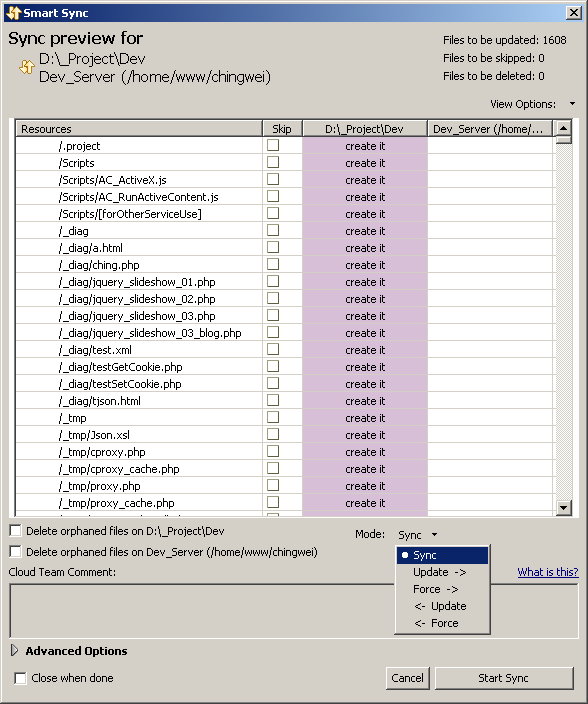
Task: Select /_diag/jquery_slideshow_02.php row
Action: coord(285,299)
